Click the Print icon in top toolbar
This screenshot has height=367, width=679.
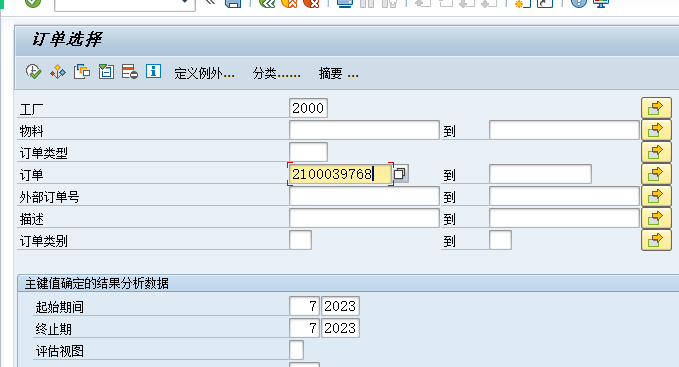tap(345, 3)
